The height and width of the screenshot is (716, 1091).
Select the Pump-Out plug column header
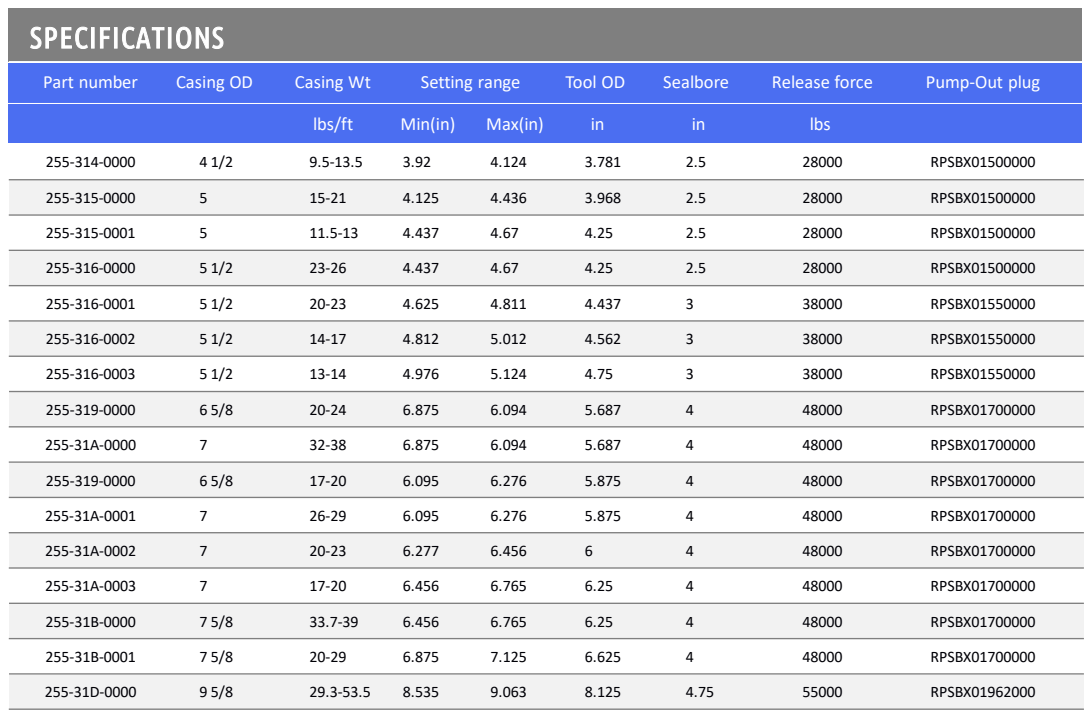pos(982,82)
